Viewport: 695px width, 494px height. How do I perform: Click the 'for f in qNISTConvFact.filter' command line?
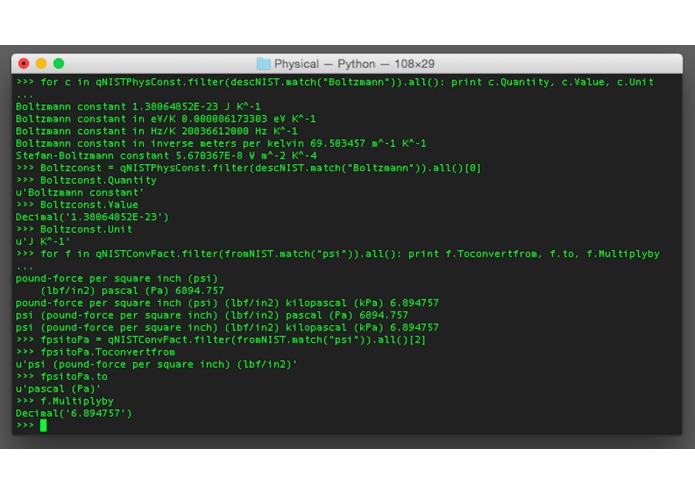point(338,254)
